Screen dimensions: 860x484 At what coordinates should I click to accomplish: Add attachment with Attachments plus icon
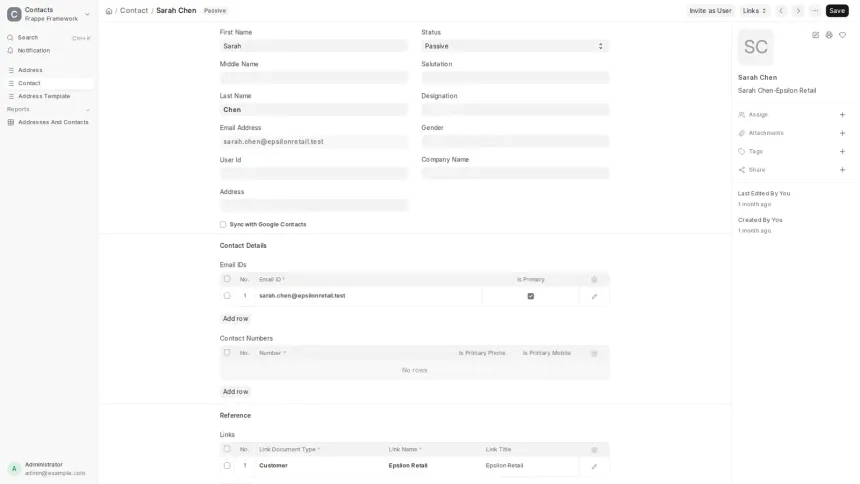[x=842, y=133]
